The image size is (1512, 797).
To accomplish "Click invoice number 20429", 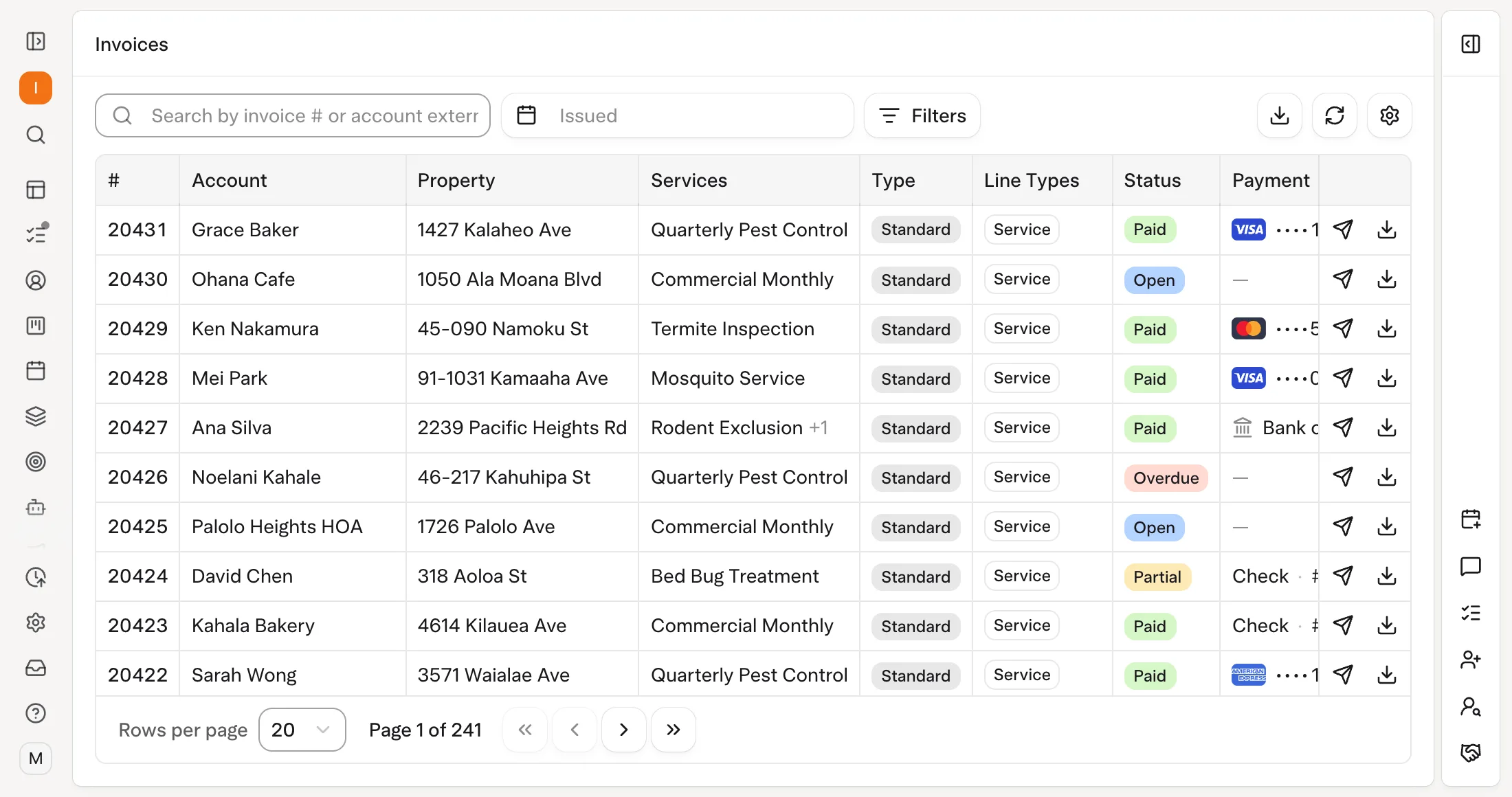I will (137, 328).
